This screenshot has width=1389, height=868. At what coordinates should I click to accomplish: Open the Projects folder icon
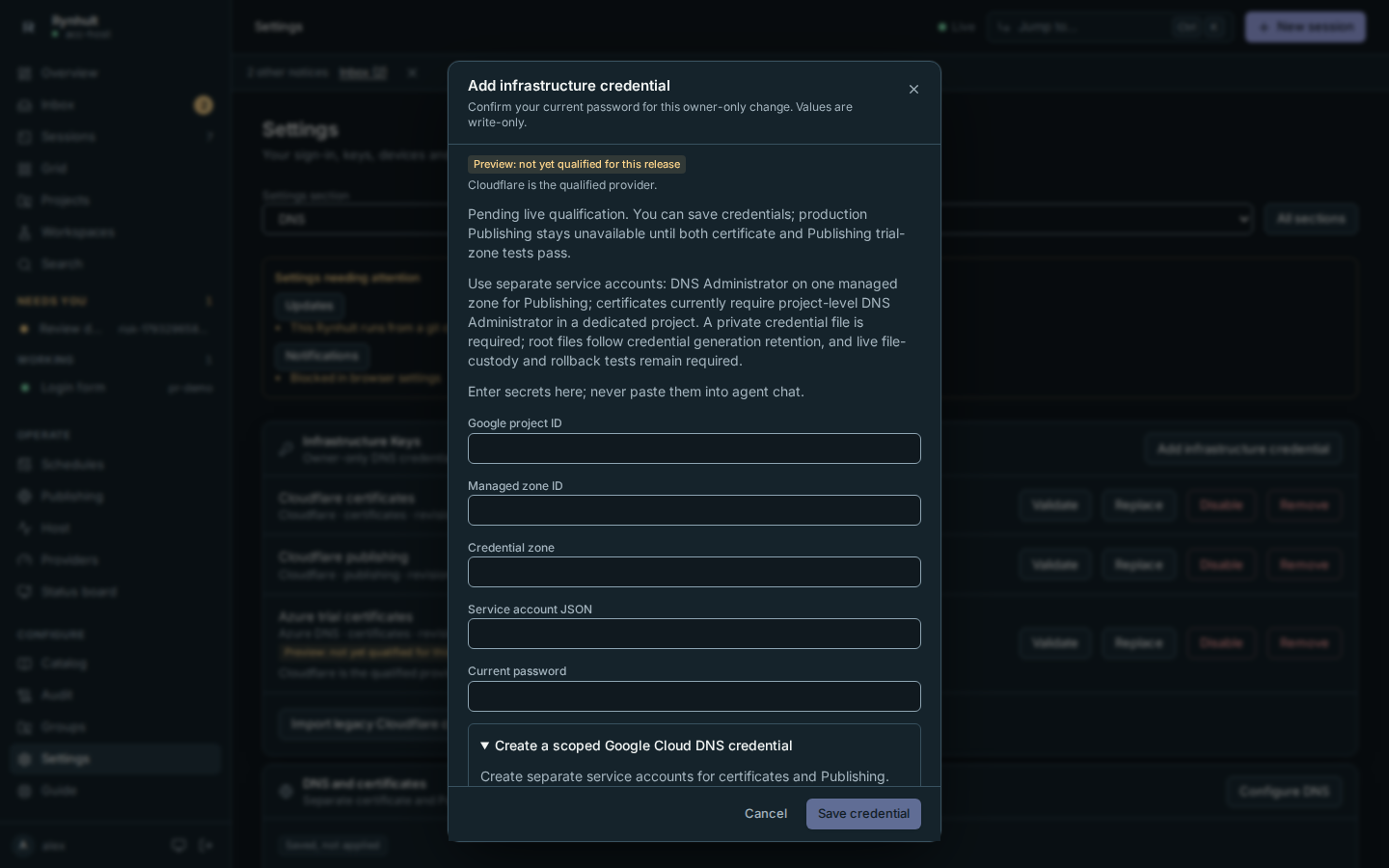(25, 201)
